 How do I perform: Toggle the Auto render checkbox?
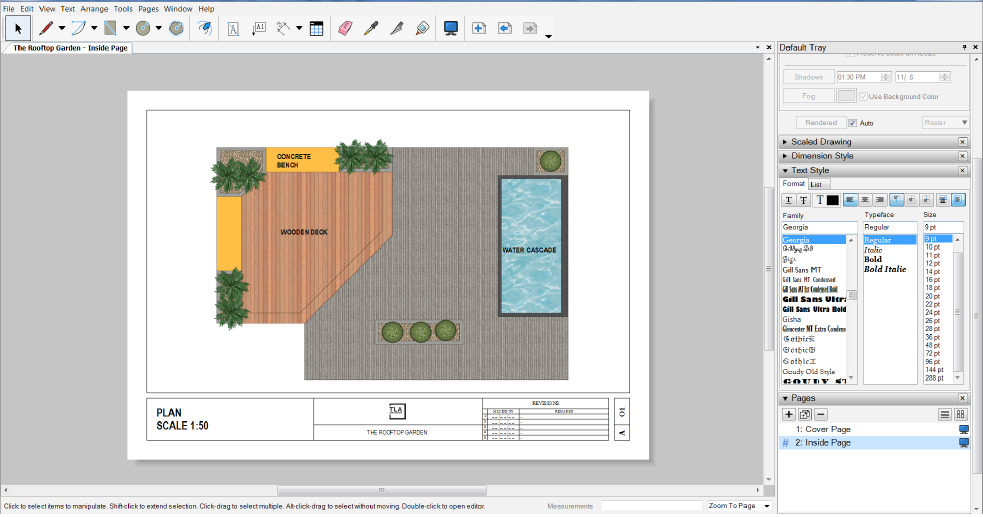point(853,123)
